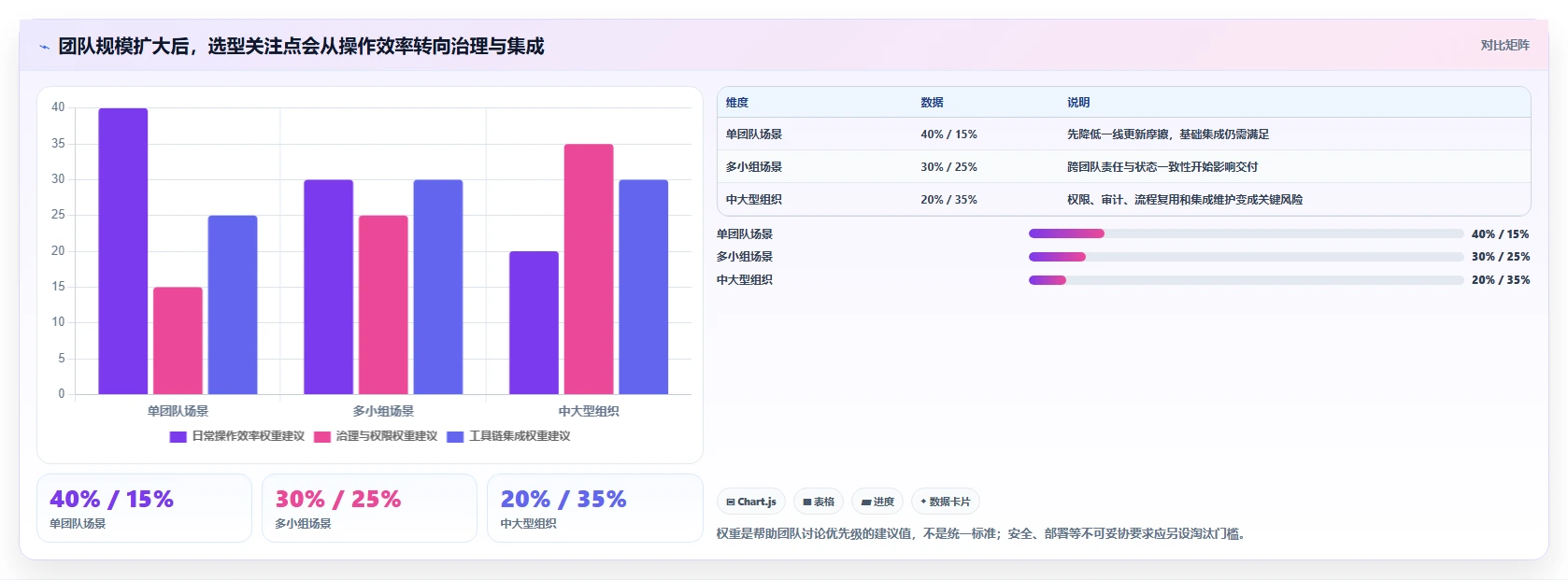Click the pink legend swatch for 治理与权限

click(322, 436)
